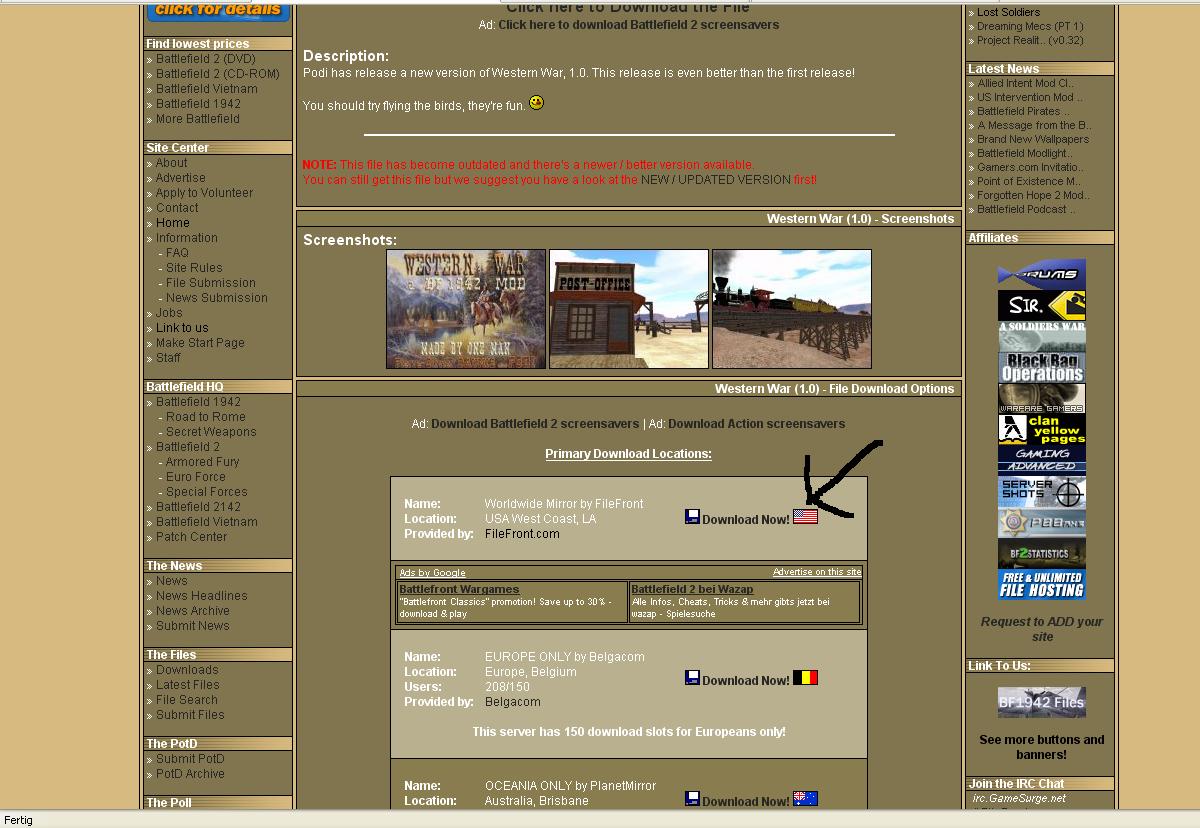Click Download Now for Belgacom Europe mirror
Image resolution: width=1200 pixels, height=828 pixels.
[745, 680]
